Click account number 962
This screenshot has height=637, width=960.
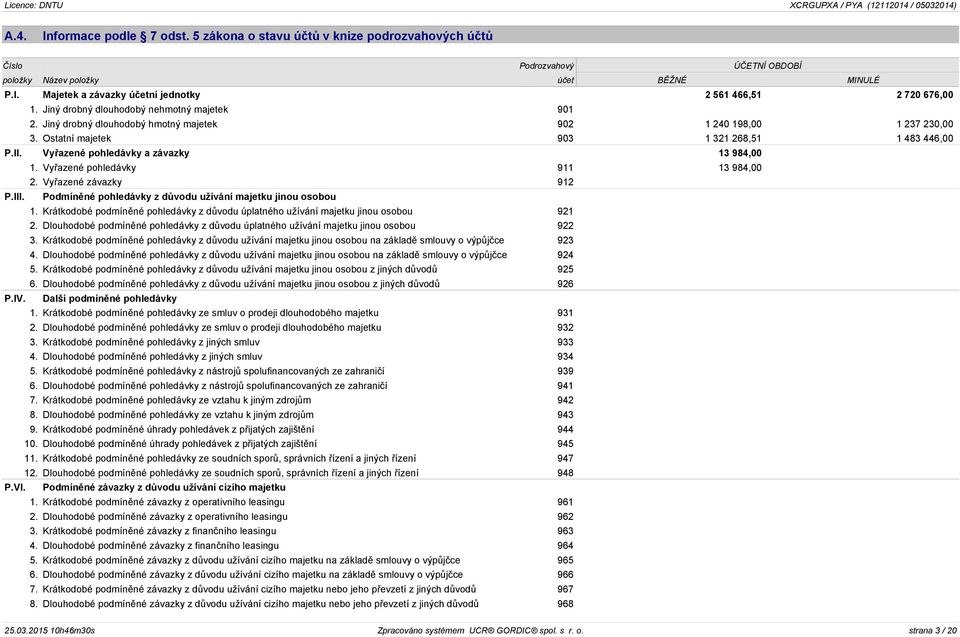(565, 517)
